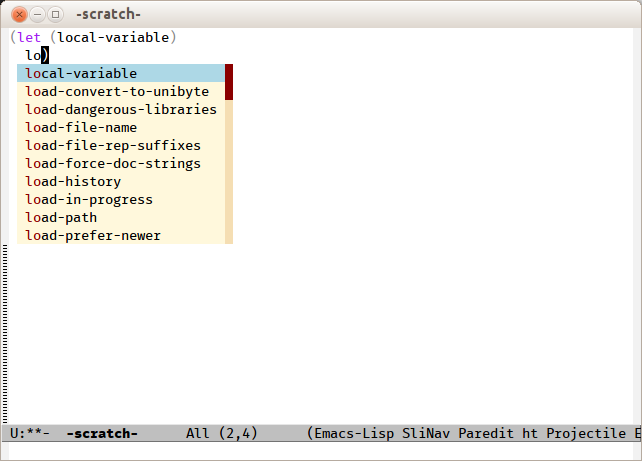The width and height of the screenshot is (642, 461).
Task: Choose load-prefer-newer at list bottom
Action: pyautogui.click(x=93, y=235)
